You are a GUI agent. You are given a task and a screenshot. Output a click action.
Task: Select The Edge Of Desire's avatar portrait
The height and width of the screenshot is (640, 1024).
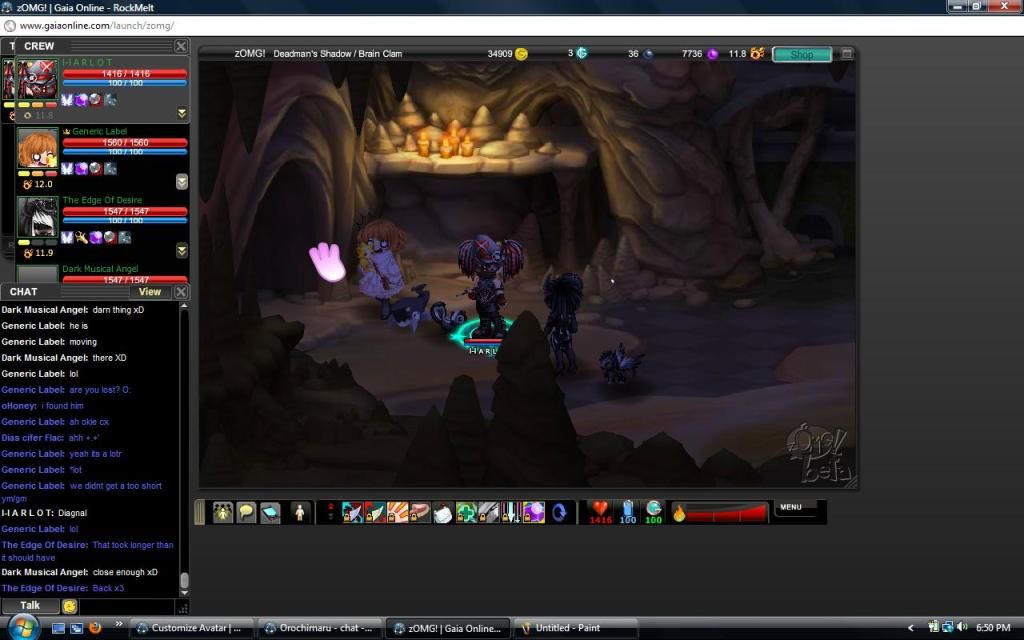pyautogui.click(x=37, y=217)
